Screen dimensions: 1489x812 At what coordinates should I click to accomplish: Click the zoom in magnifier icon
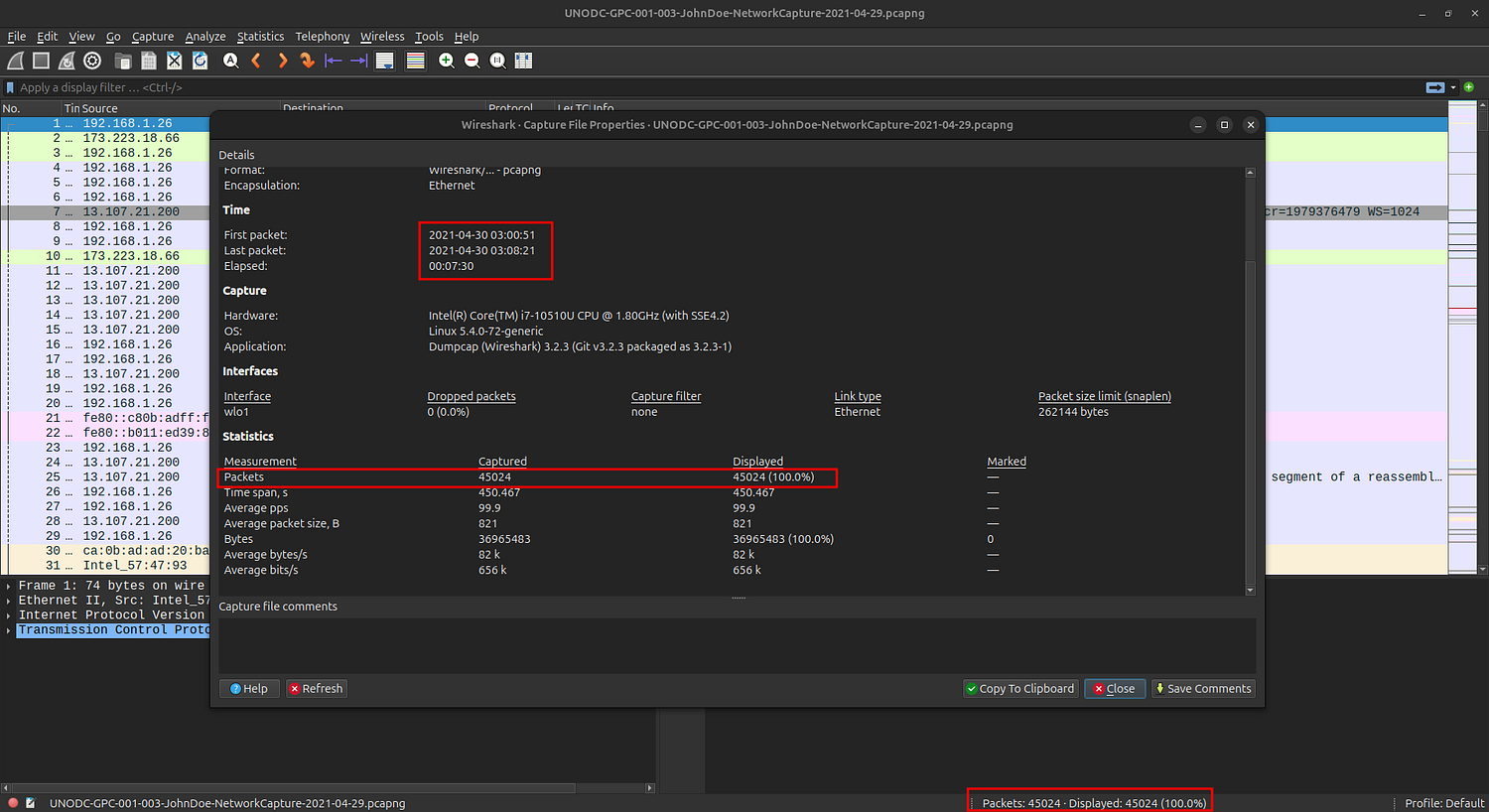pyautogui.click(x=447, y=61)
